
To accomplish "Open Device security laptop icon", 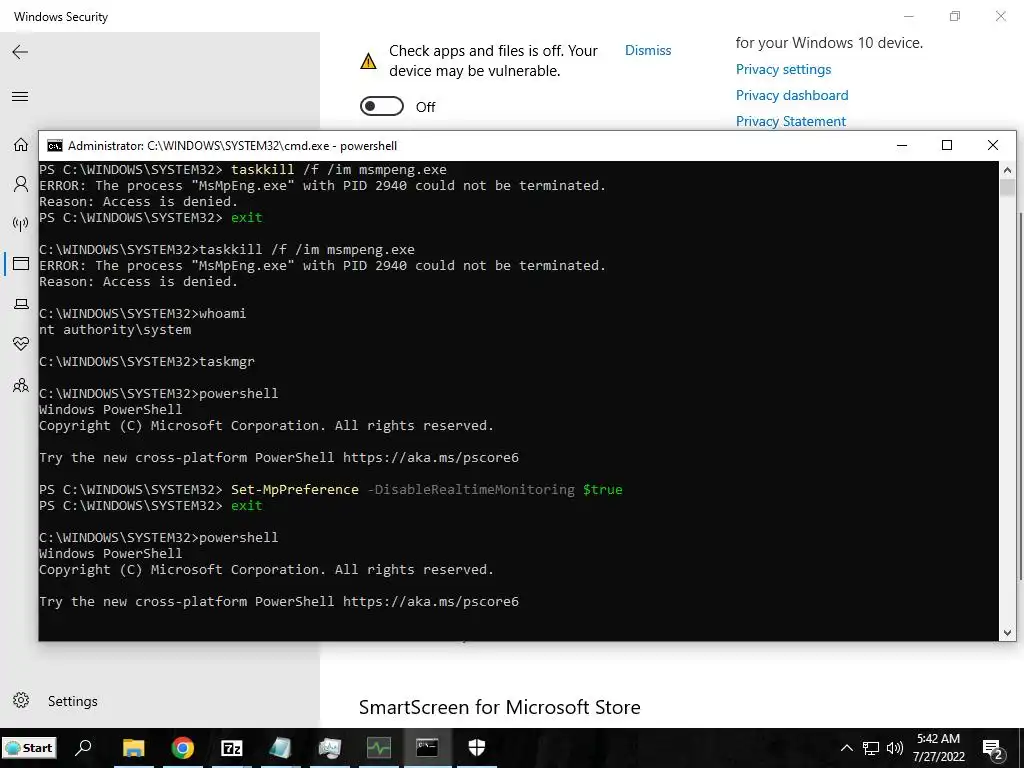I will pyautogui.click(x=21, y=304).
